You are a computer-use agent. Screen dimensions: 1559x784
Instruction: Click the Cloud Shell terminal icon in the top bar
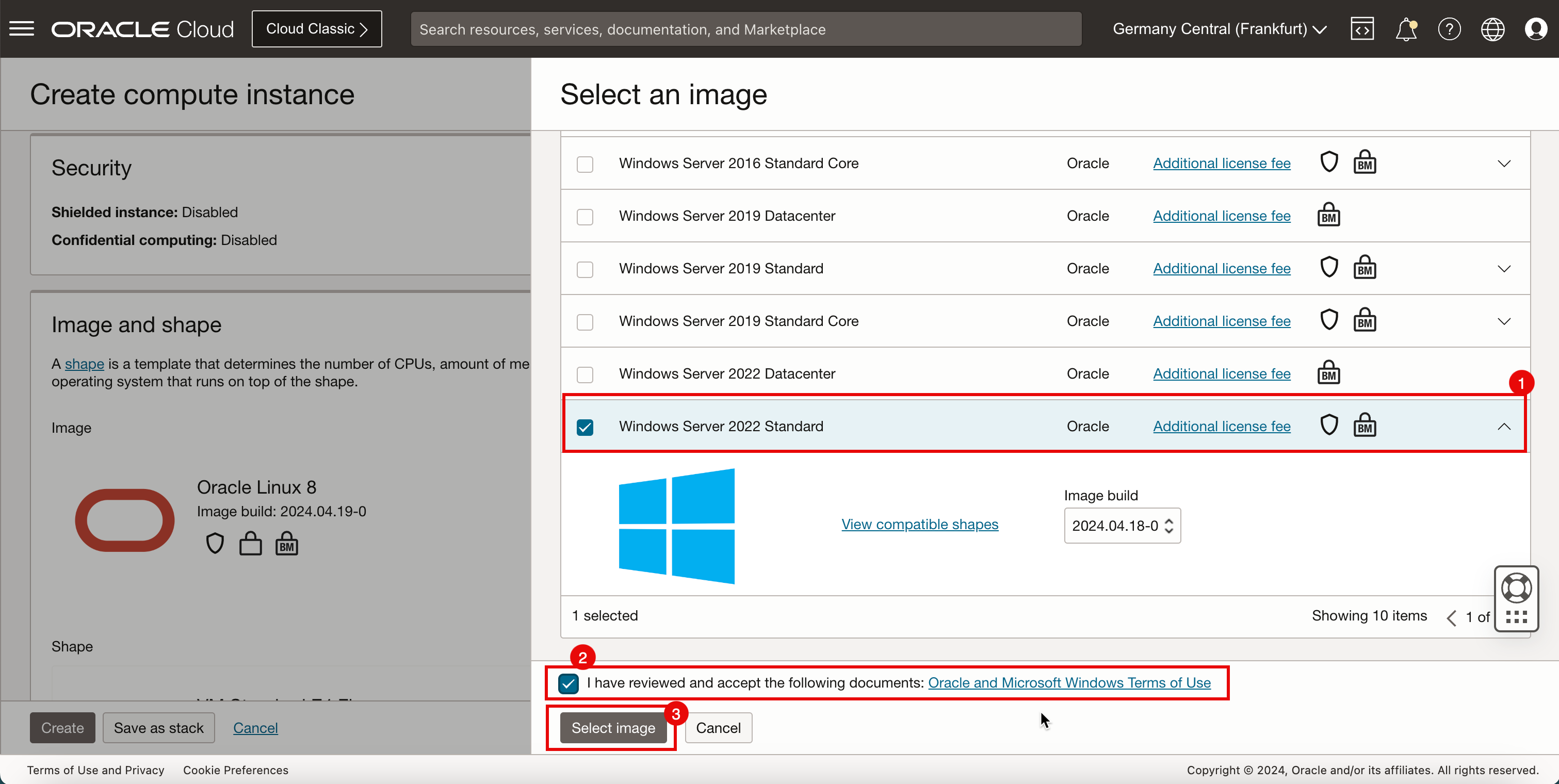coord(1362,29)
